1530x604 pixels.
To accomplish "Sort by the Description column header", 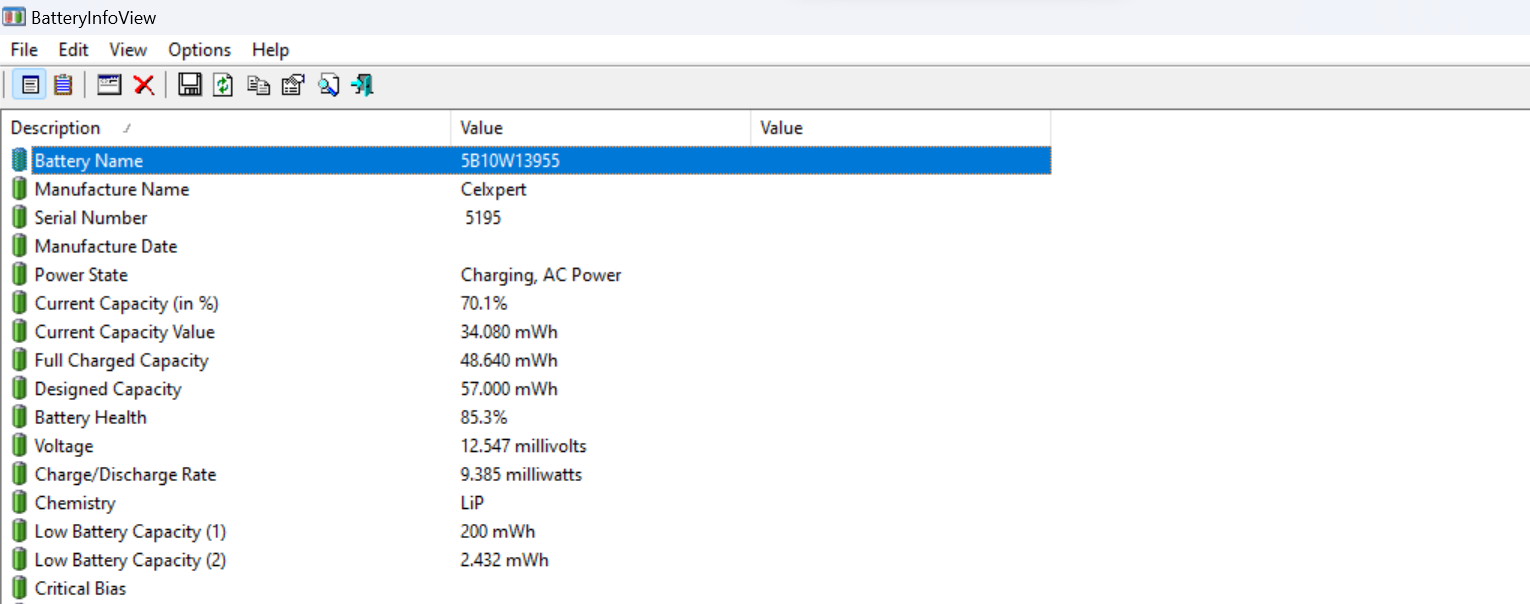I will [x=56, y=128].
